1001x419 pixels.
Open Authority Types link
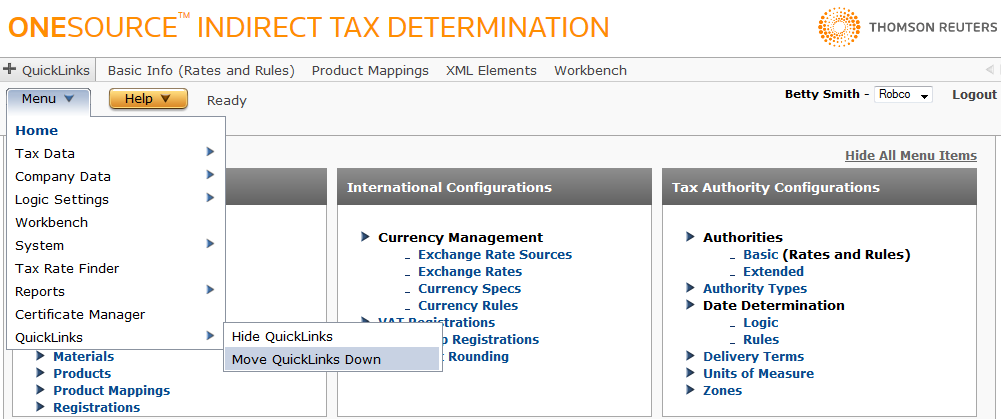(x=754, y=289)
